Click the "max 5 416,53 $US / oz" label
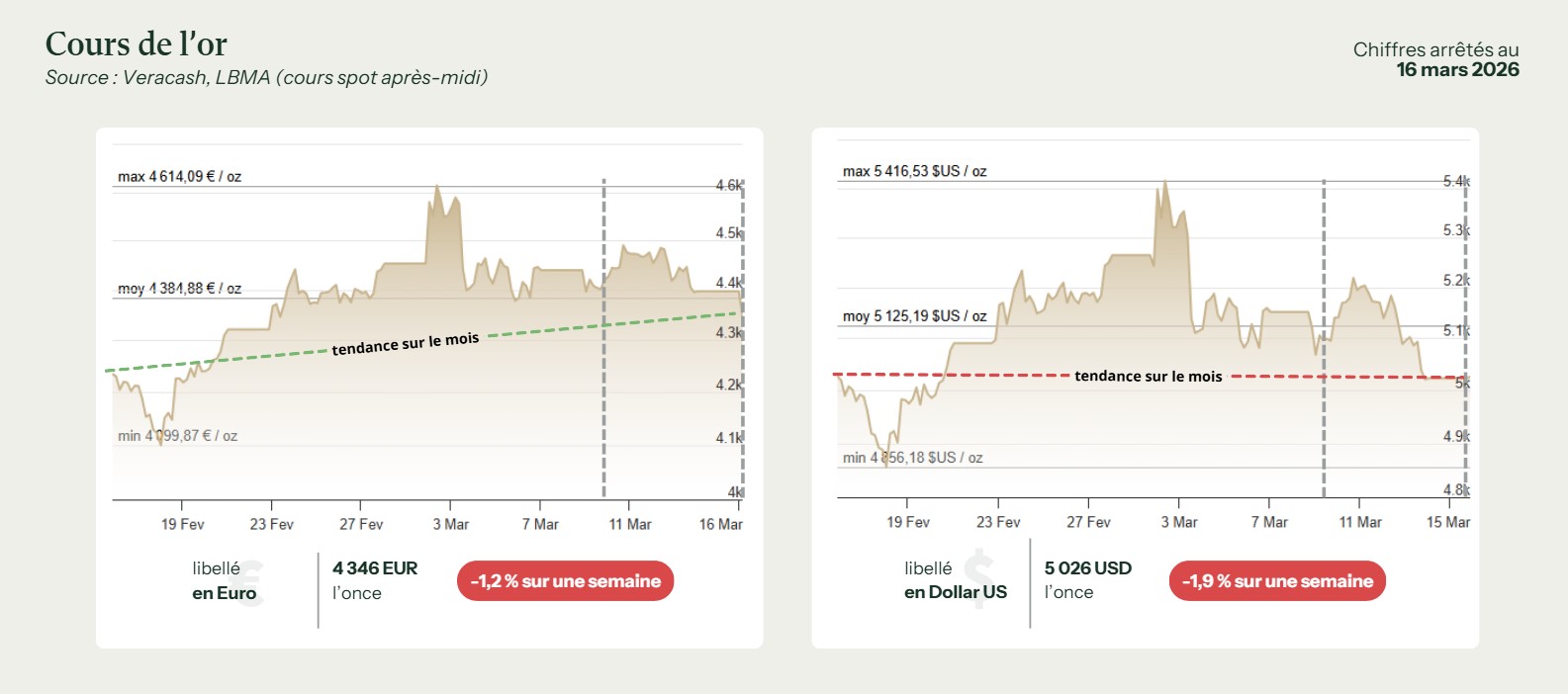 tap(914, 171)
